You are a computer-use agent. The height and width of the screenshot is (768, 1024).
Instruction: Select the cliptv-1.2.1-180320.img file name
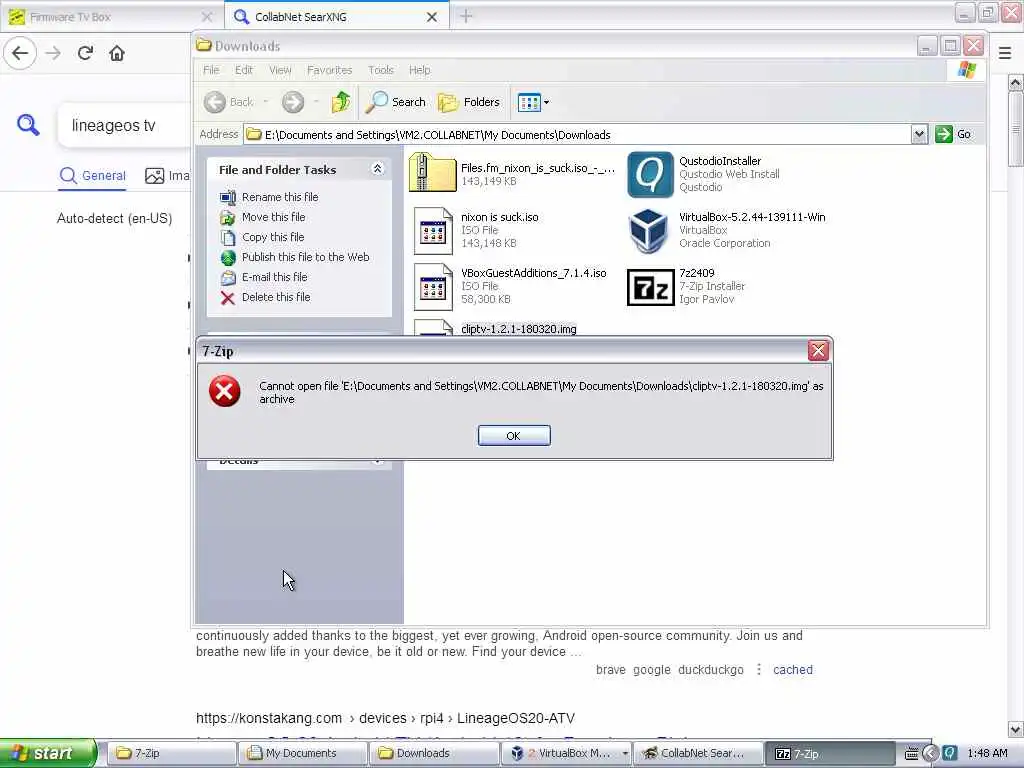click(x=519, y=329)
